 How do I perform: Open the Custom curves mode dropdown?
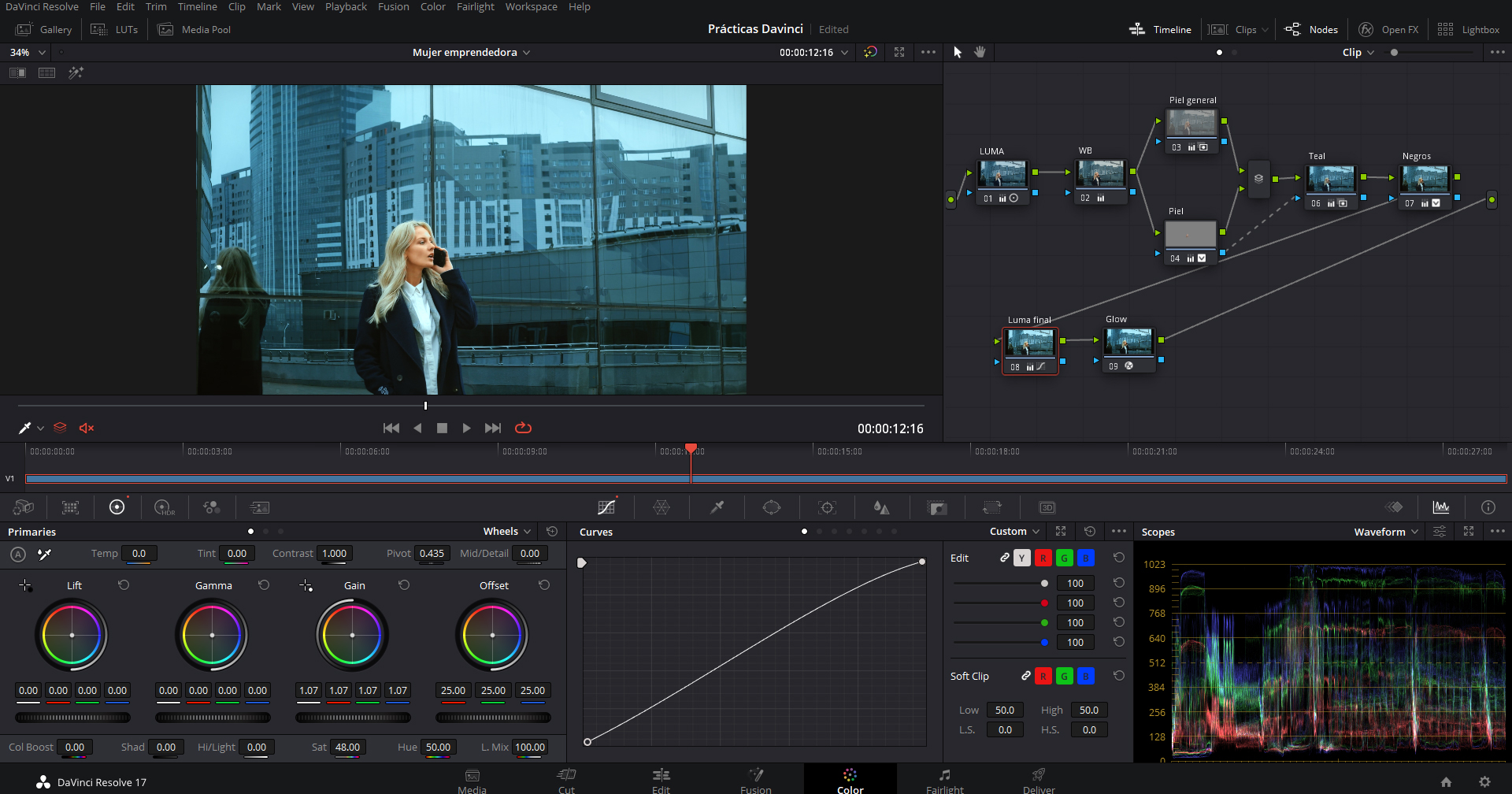coord(1014,532)
